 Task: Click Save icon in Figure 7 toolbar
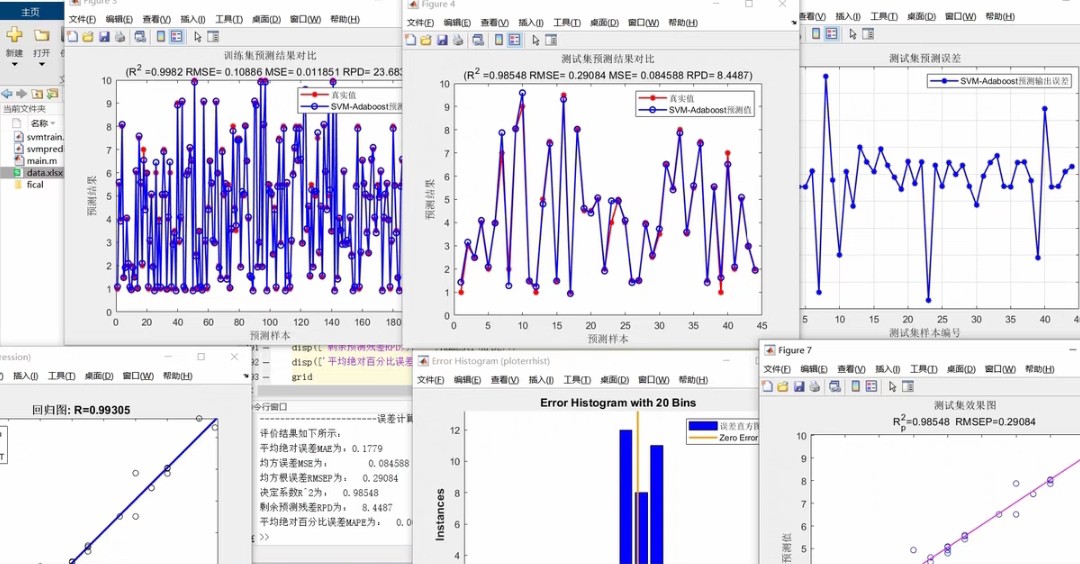[x=799, y=386]
